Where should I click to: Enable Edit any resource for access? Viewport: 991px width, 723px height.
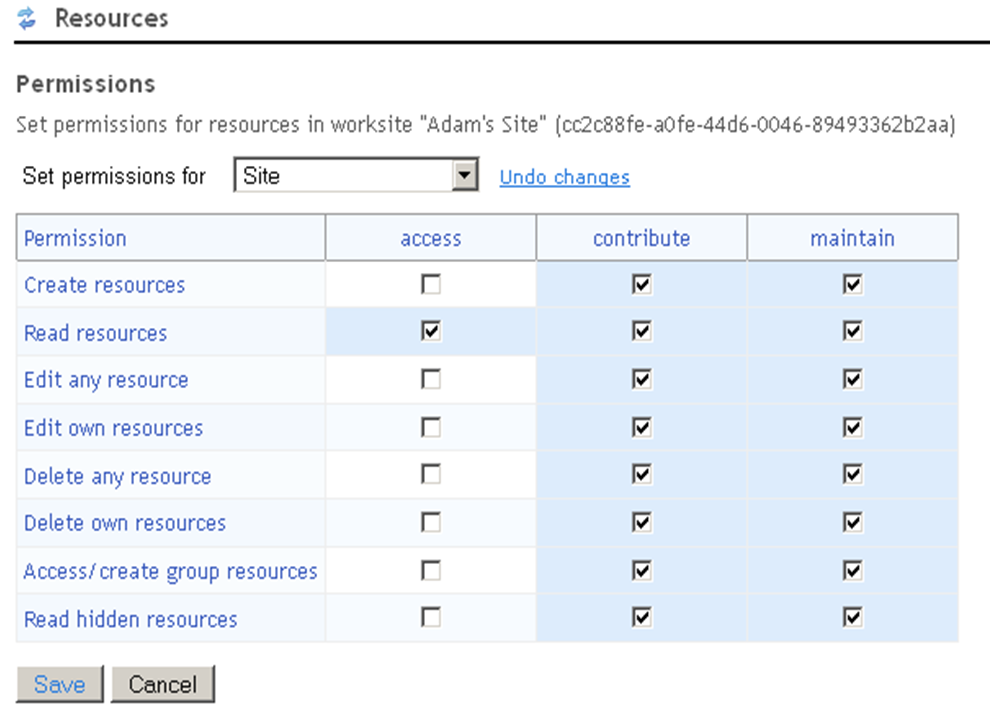click(431, 380)
